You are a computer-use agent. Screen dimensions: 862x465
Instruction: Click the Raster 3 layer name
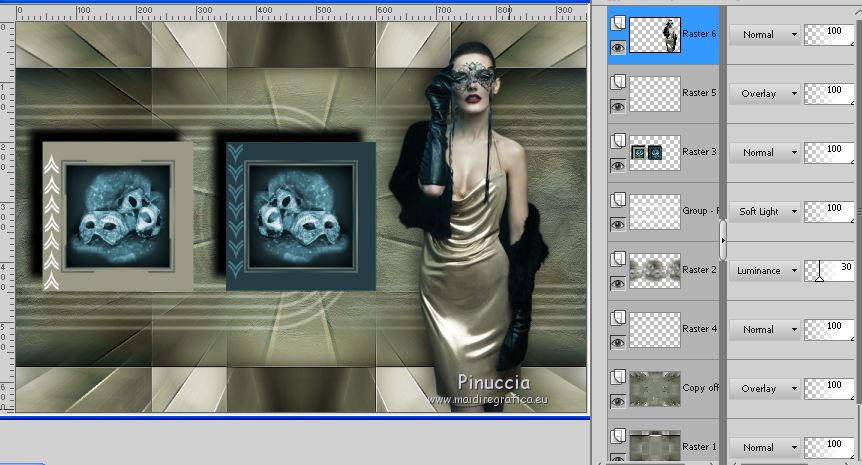[x=699, y=152]
